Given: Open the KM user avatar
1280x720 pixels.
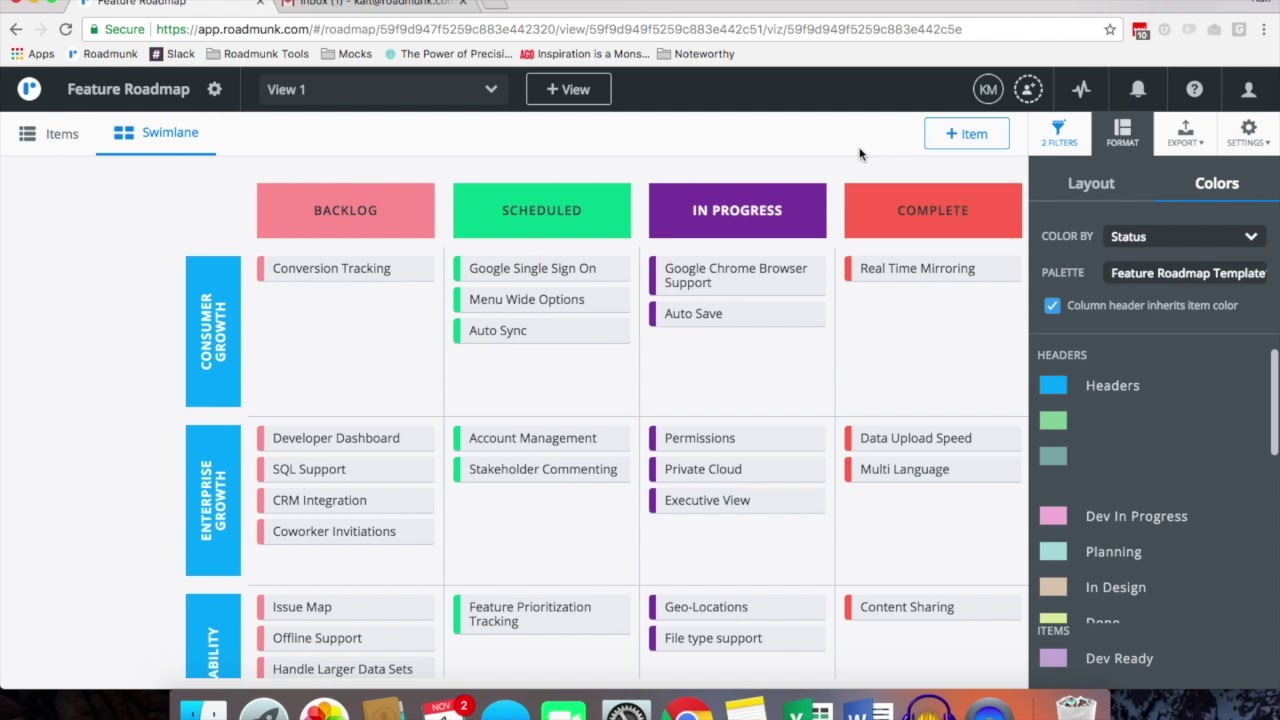Looking at the screenshot, I should [988, 89].
